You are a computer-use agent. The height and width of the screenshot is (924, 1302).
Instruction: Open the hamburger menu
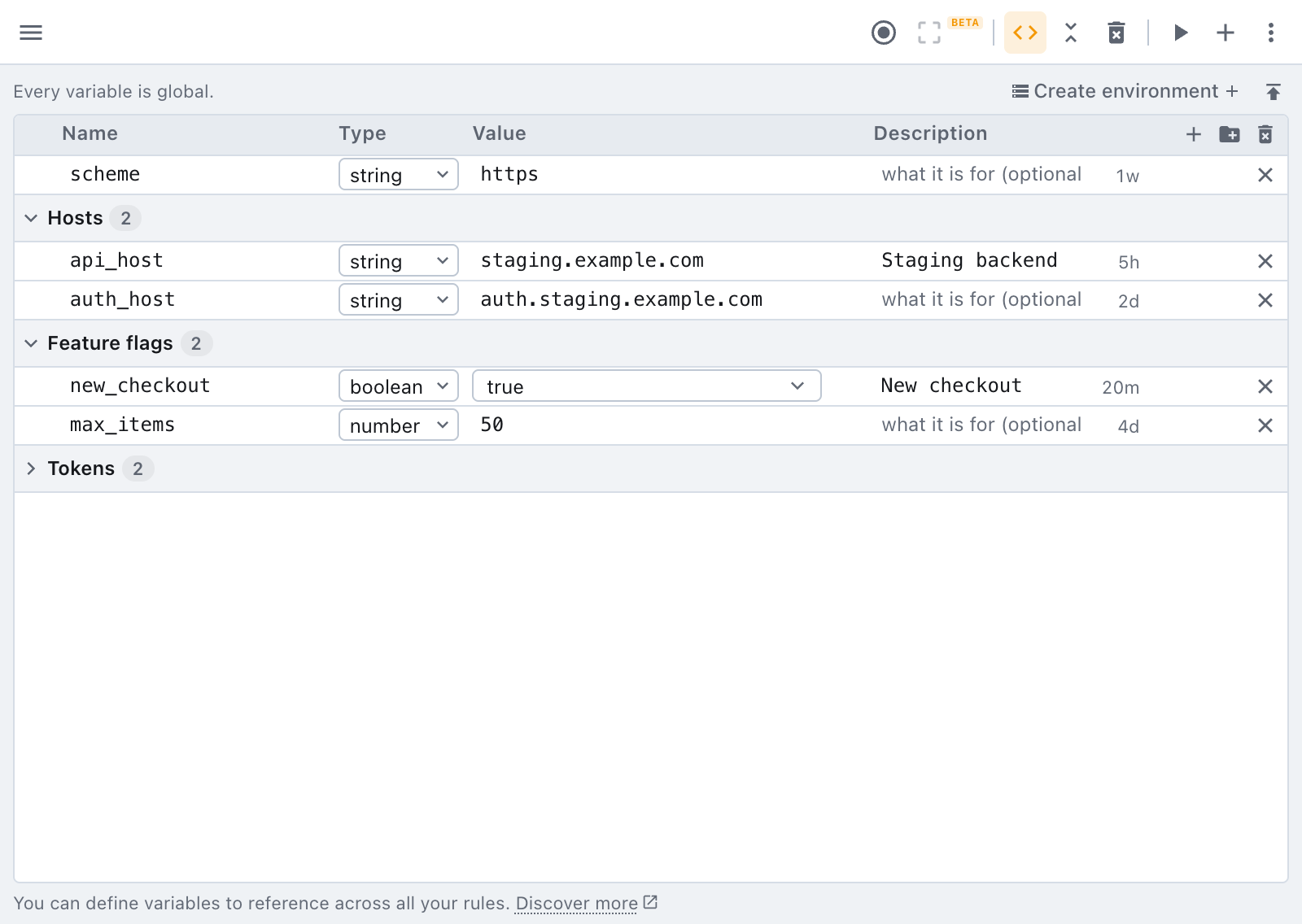click(x=31, y=33)
